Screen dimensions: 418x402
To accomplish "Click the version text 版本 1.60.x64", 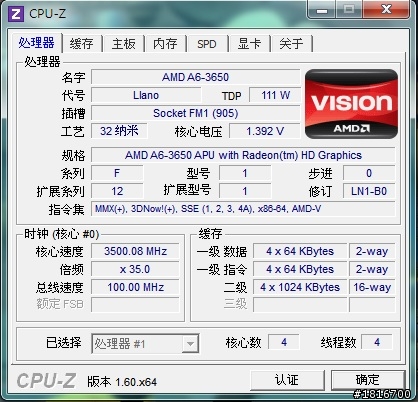I will (x=122, y=382).
